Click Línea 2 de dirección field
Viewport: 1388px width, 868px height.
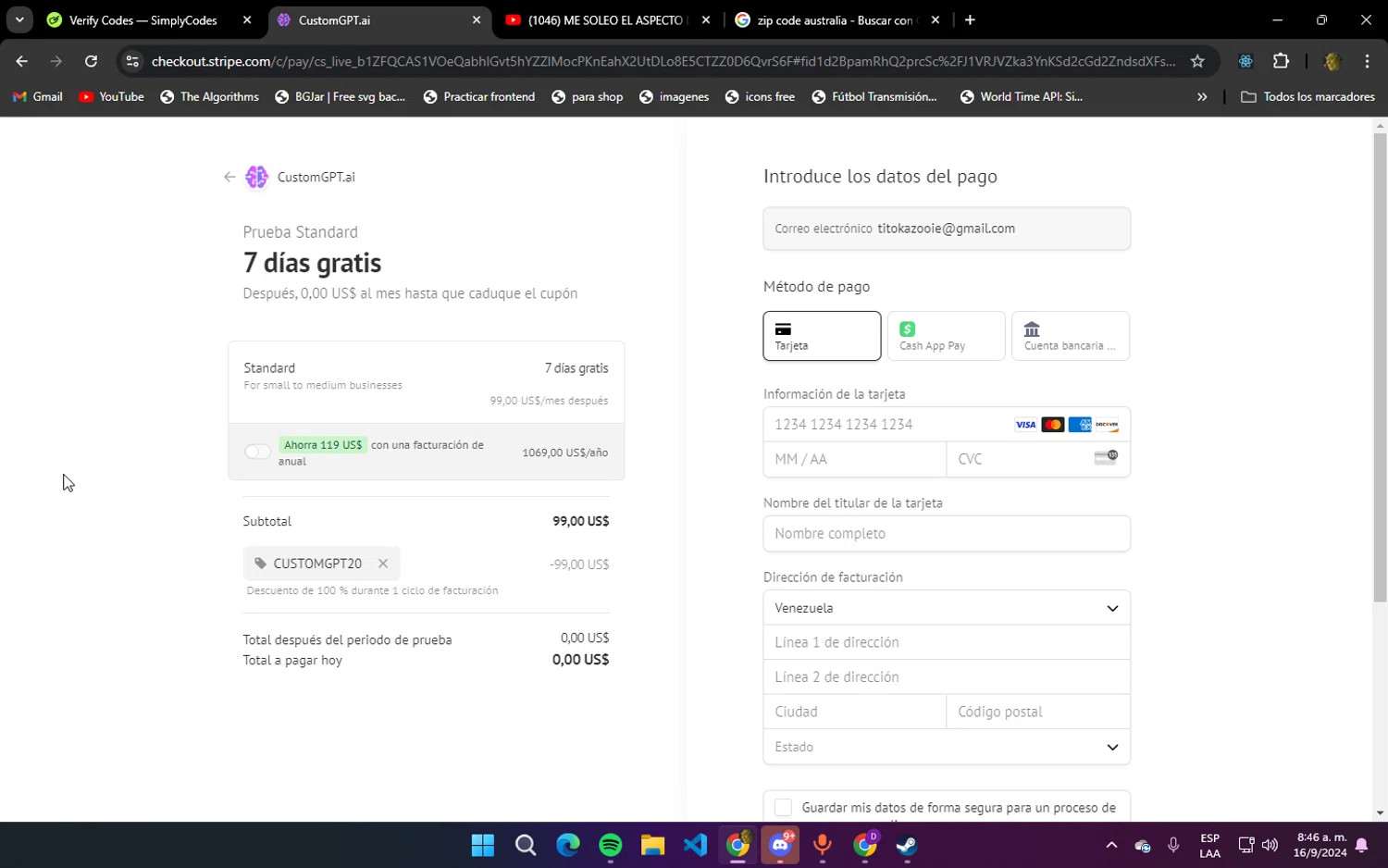(x=947, y=677)
